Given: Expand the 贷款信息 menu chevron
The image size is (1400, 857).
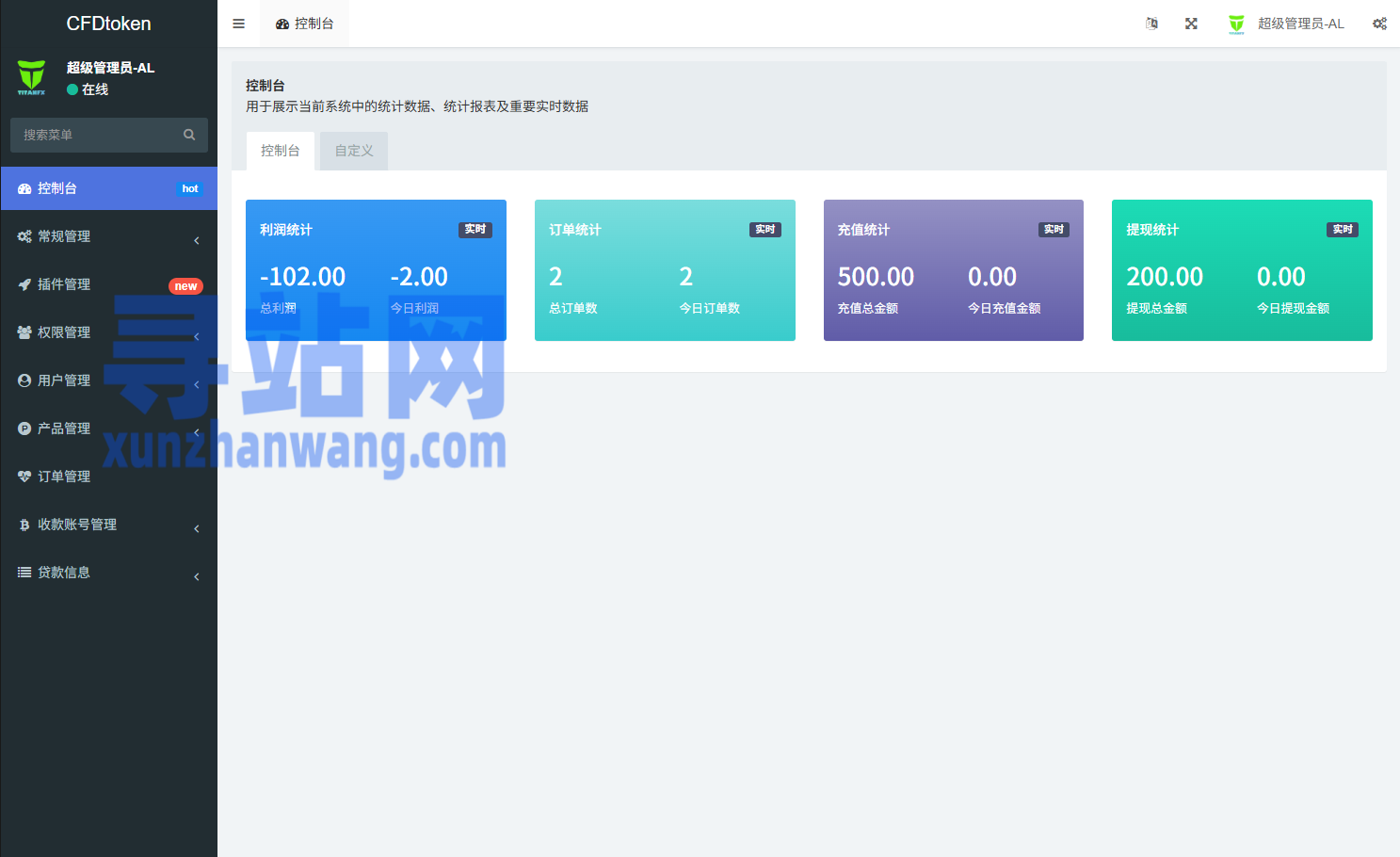Looking at the screenshot, I should click(x=197, y=576).
